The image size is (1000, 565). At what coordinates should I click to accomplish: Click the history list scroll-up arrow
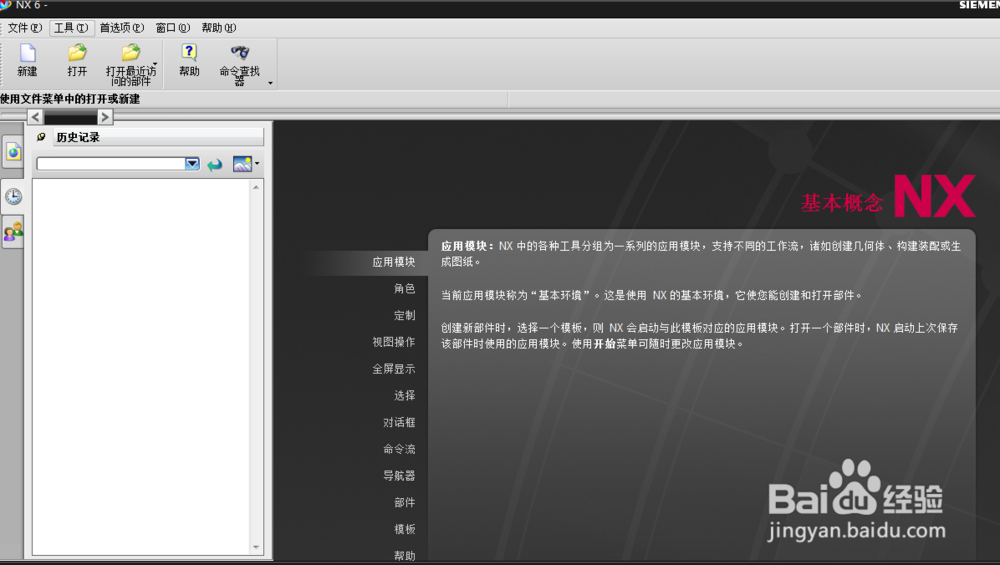point(256,187)
